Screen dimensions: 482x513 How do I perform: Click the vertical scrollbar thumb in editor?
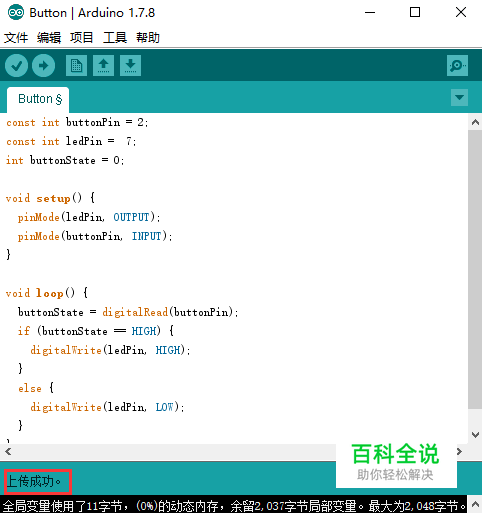(475, 269)
